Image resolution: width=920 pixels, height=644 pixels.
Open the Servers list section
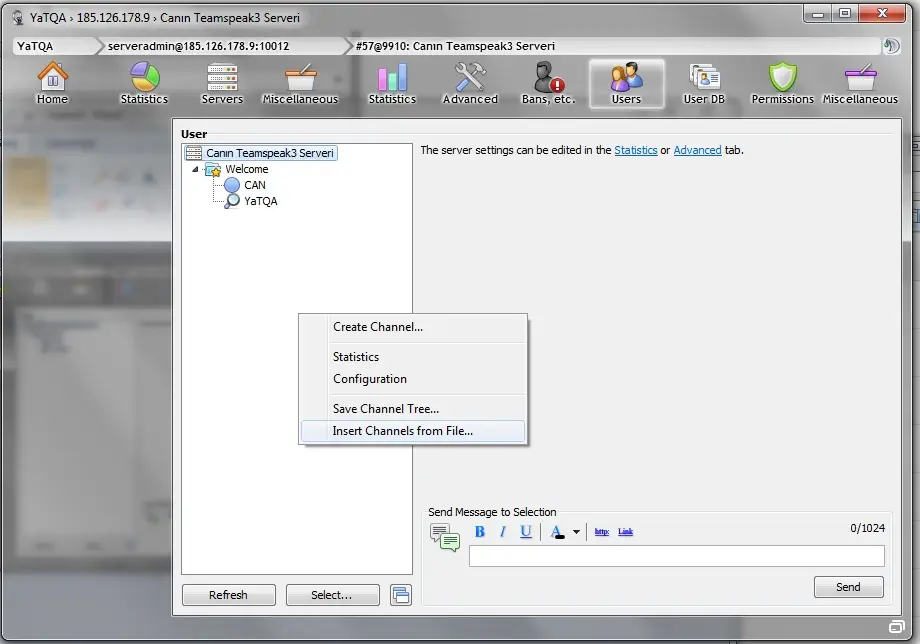[222, 83]
